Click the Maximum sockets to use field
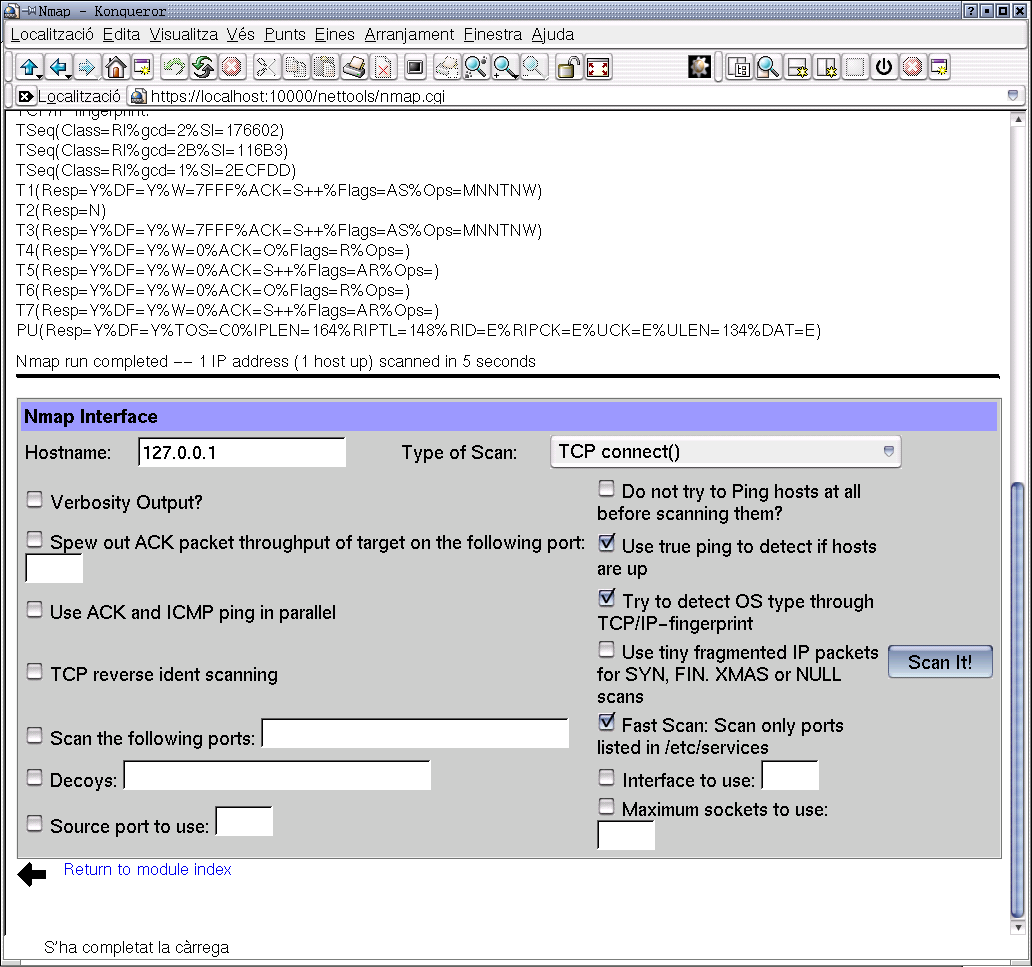The image size is (1032, 967). click(x=626, y=835)
